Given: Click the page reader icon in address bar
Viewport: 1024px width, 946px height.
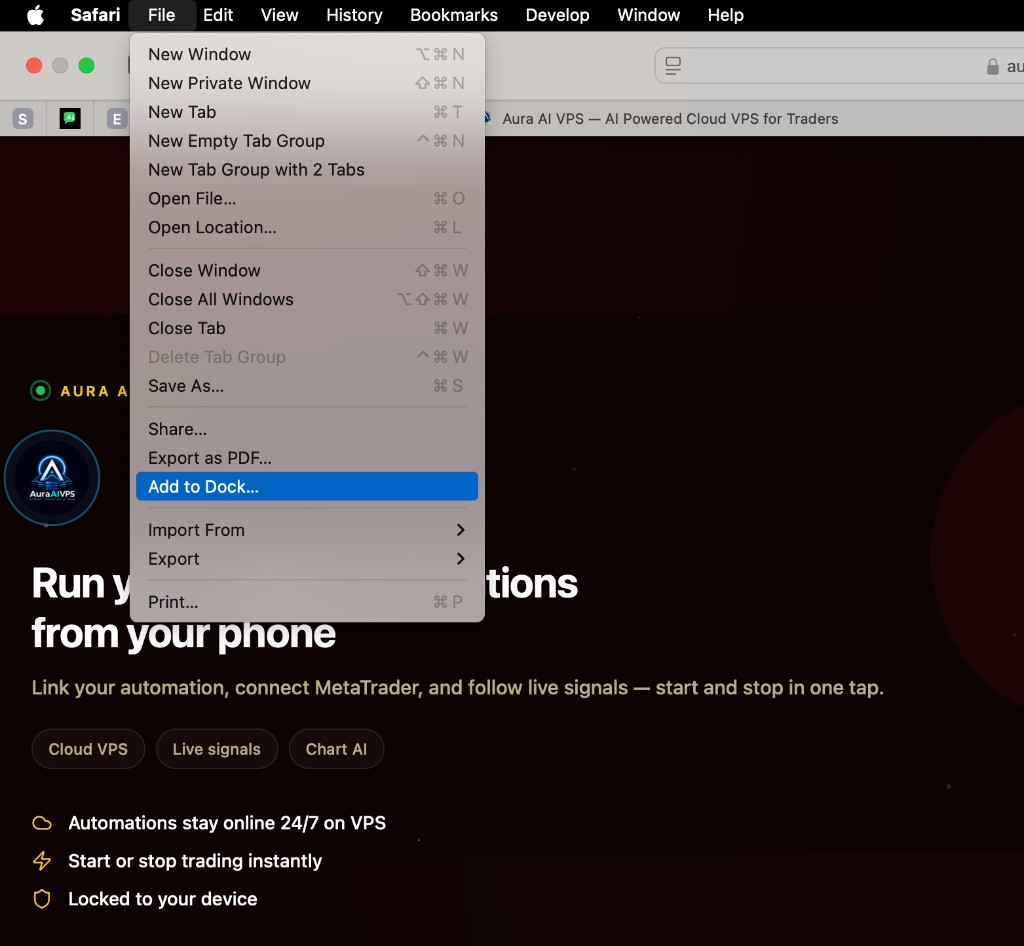Looking at the screenshot, I should pos(673,65).
